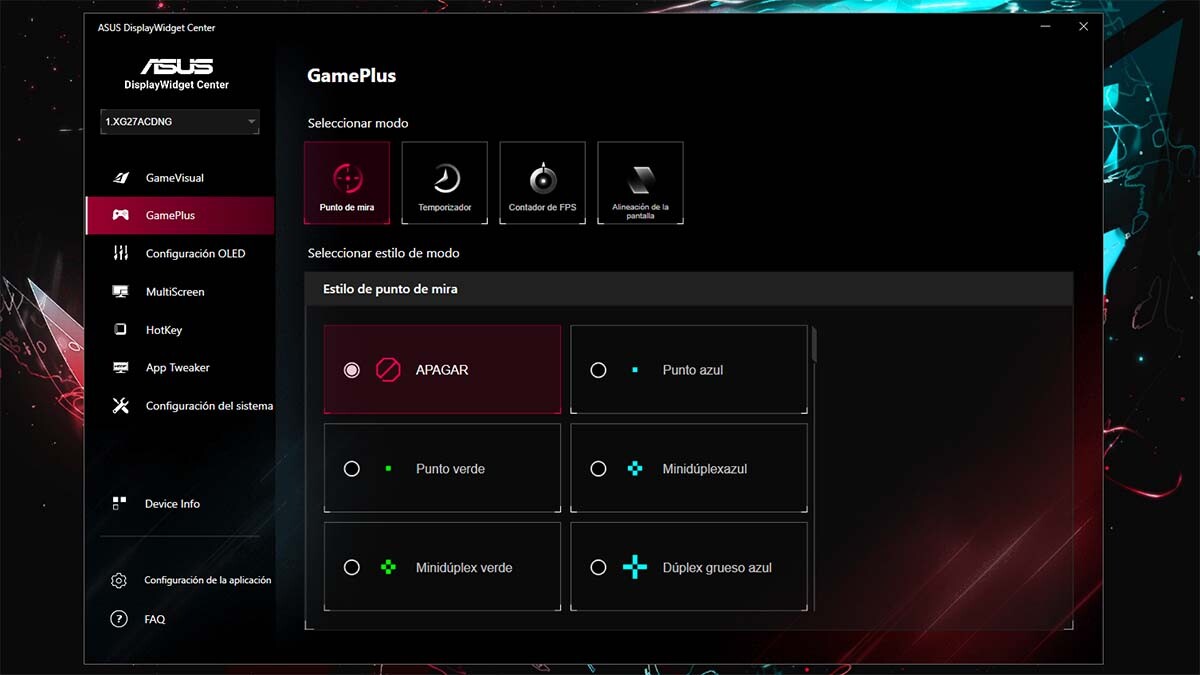The height and width of the screenshot is (675, 1200).
Task: Close the DisplayWidget Center window
Action: [1083, 27]
